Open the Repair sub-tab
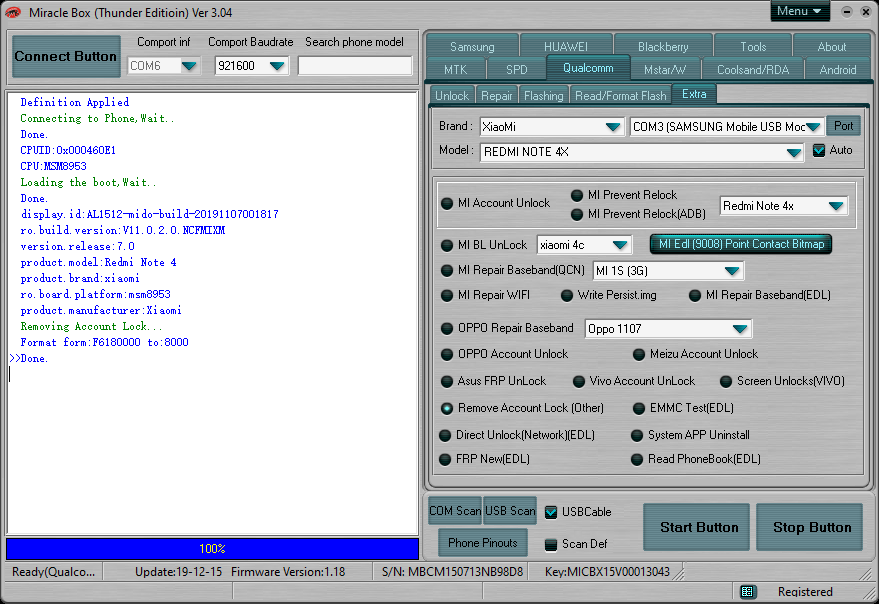The height and width of the screenshot is (604, 879). (x=497, y=95)
